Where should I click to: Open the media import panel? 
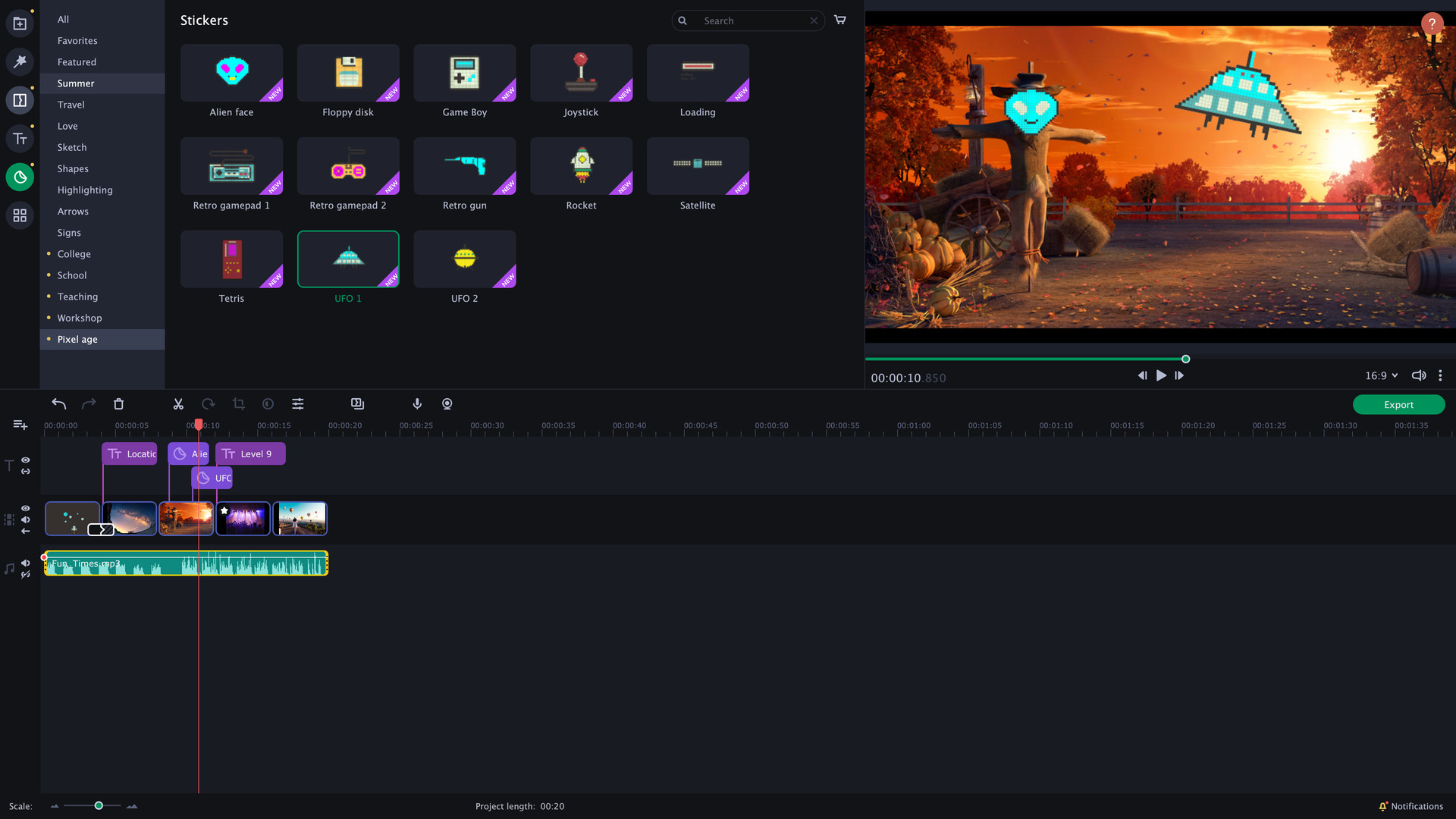coord(20,23)
